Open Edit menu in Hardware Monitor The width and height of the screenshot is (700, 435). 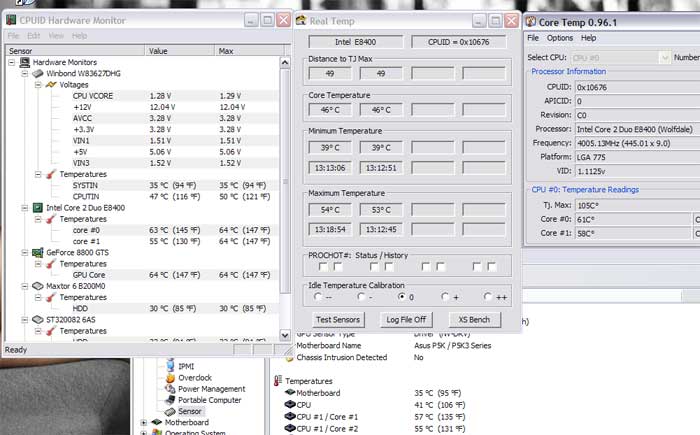(33, 36)
